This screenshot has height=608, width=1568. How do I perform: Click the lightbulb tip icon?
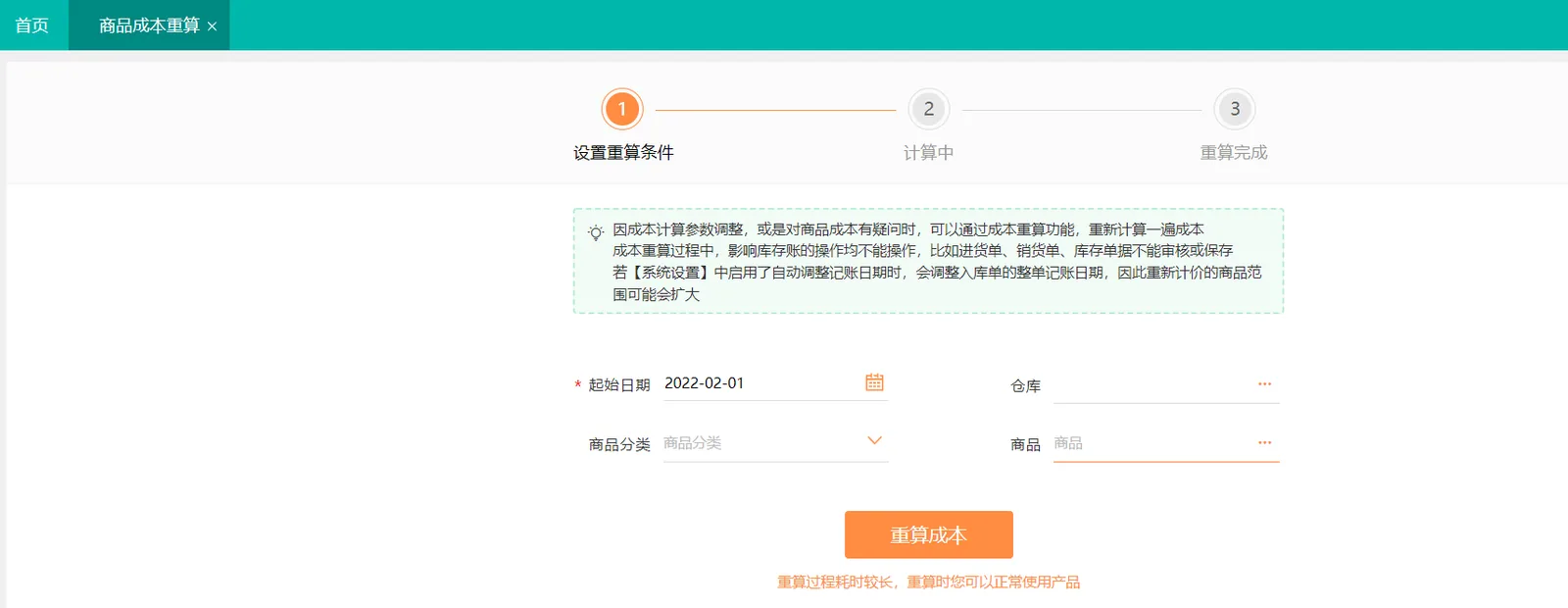[x=595, y=232]
